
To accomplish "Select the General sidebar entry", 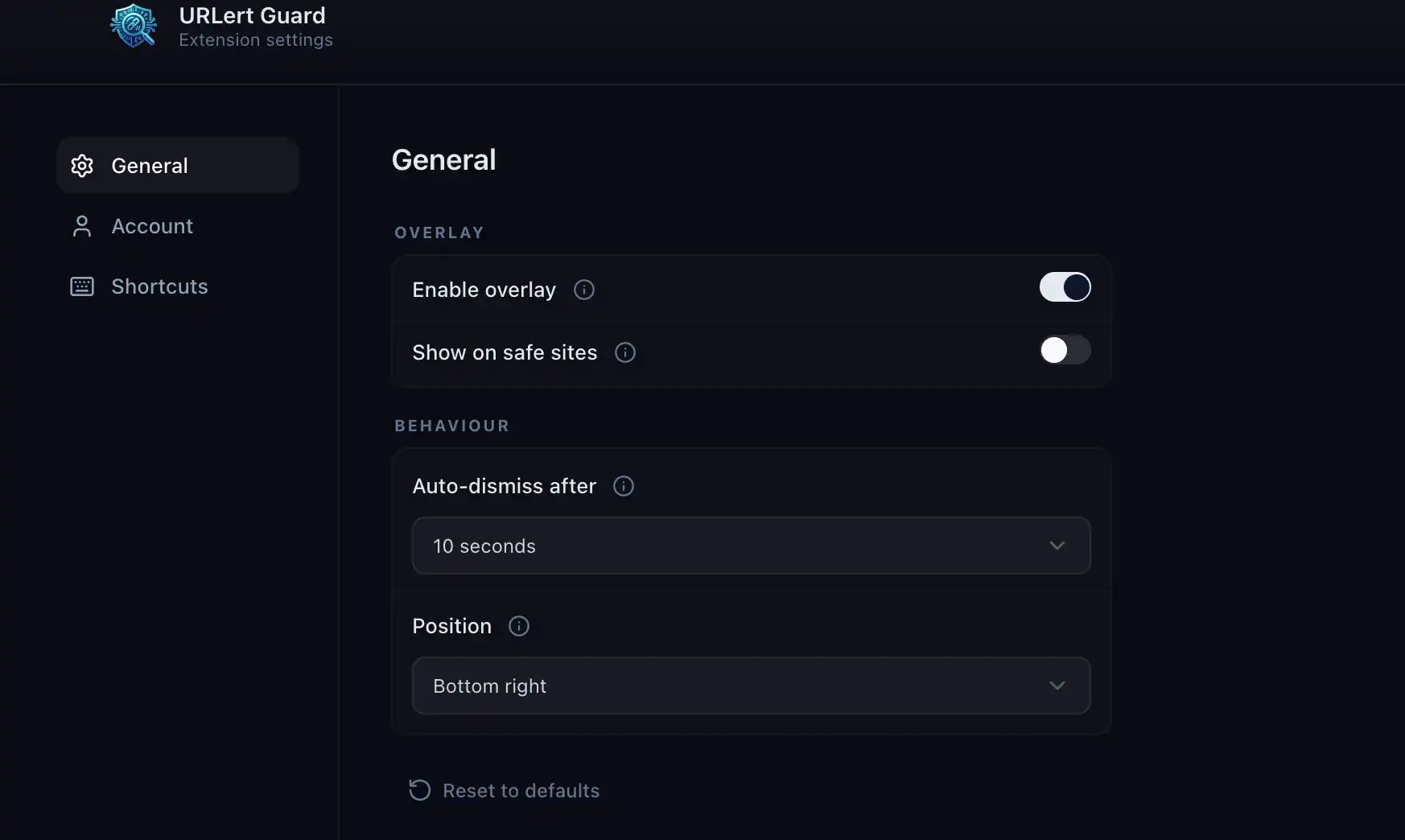I will 149,166.
